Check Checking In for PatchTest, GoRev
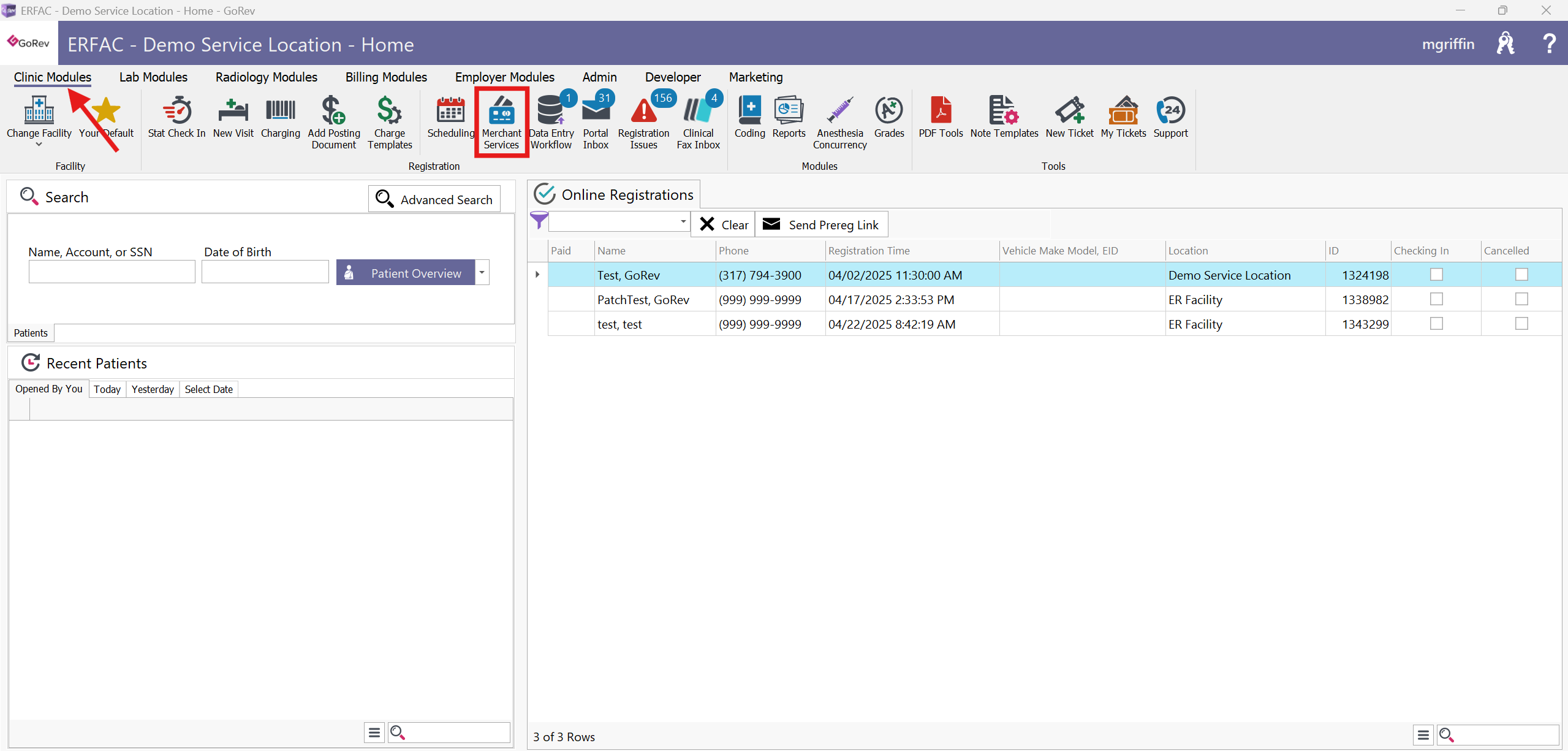Image resolution: width=1568 pixels, height=751 pixels. 1436,299
